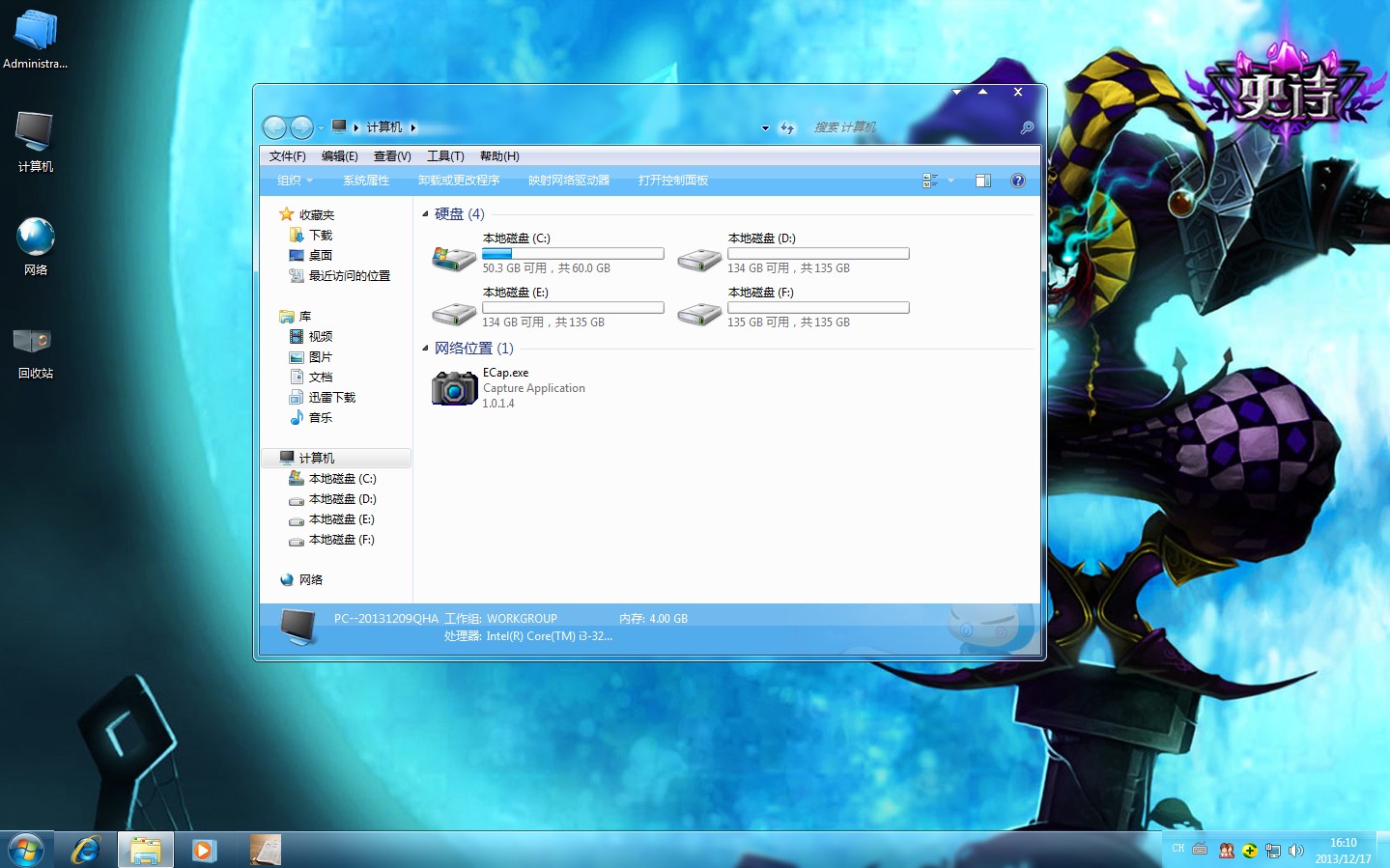Image resolution: width=1390 pixels, height=868 pixels.
Task: Open the view options dropdown arrow
Action: [950, 181]
